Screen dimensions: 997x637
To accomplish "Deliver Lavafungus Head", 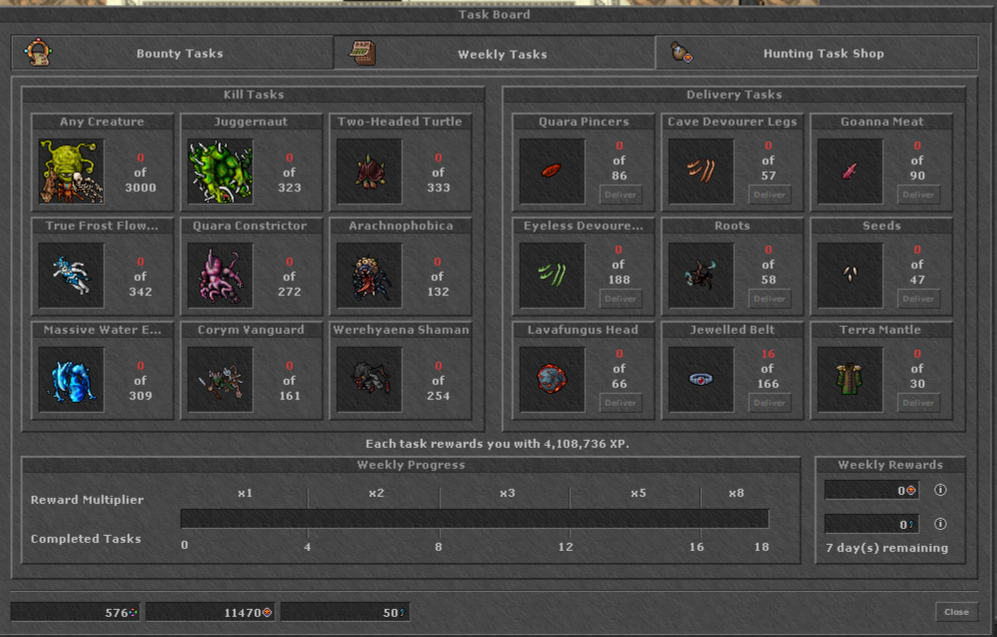I will pyautogui.click(x=621, y=402).
